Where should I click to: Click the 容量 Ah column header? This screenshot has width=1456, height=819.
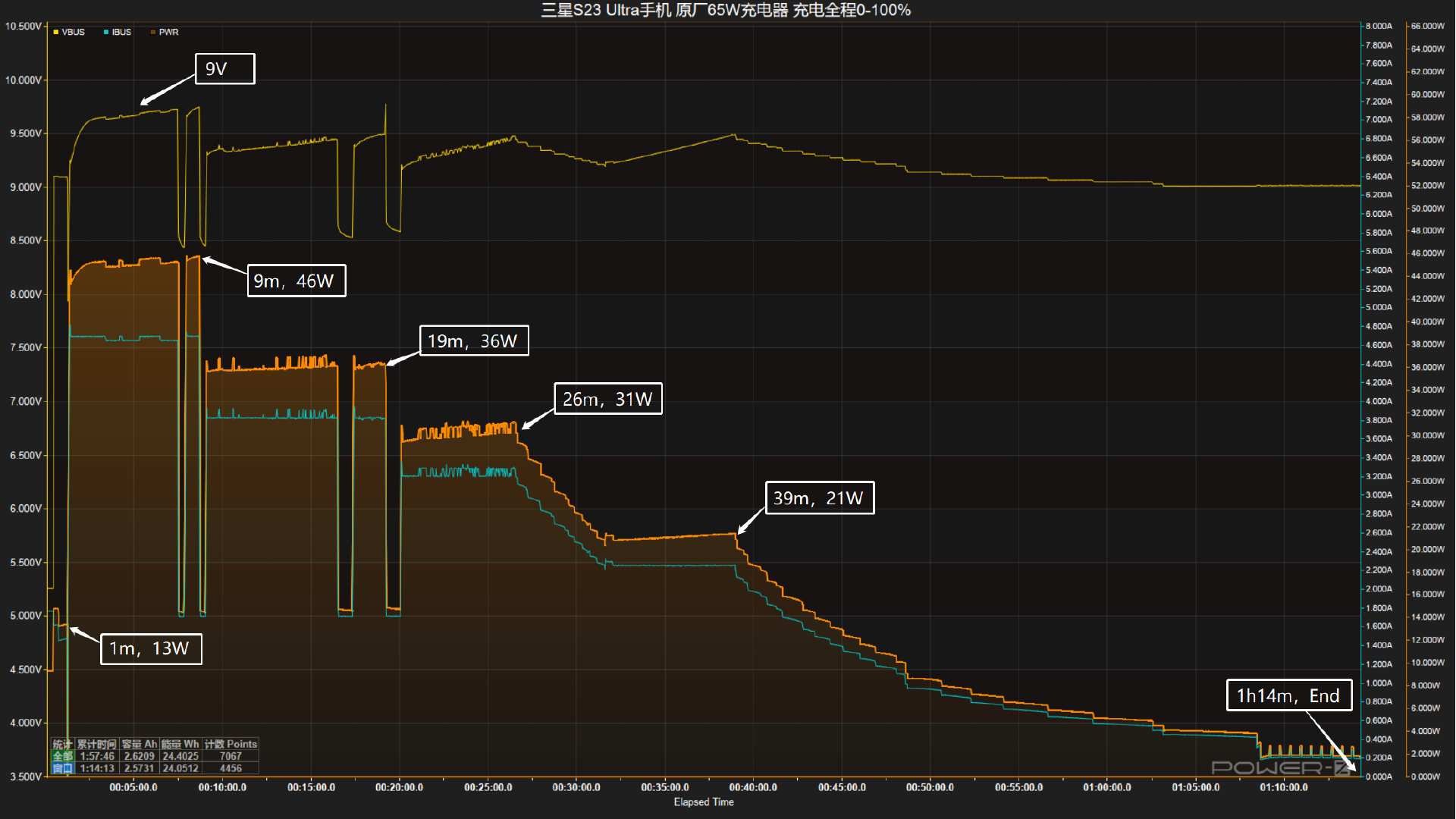[139, 745]
